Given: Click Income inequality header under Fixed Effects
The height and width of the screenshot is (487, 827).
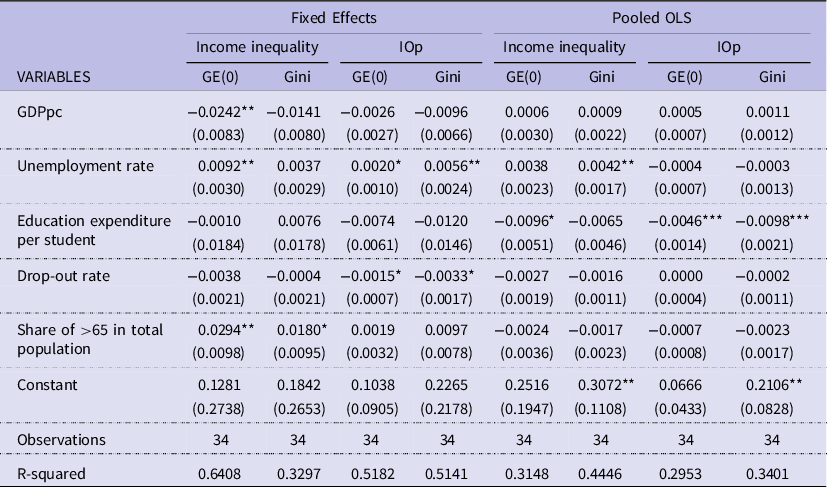Looking at the screenshot, I should pyautogui.click(x=257, y=47).
